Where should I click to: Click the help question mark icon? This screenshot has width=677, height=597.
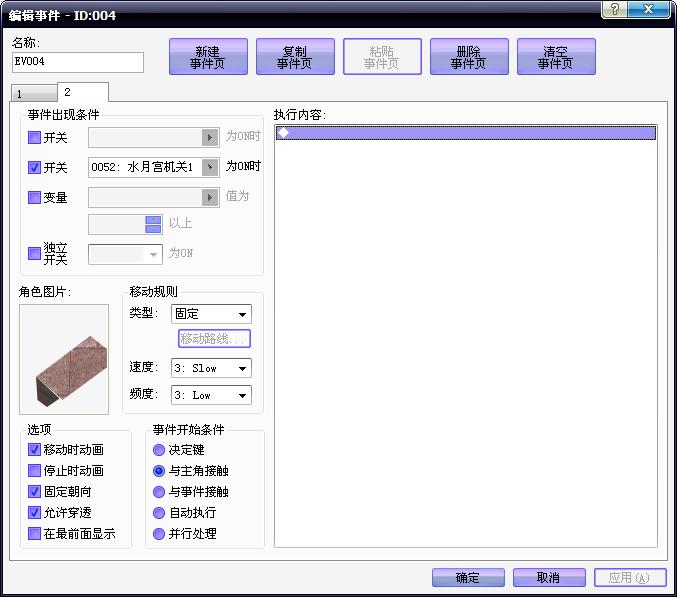pyautogui.click(x=614, y=9)
